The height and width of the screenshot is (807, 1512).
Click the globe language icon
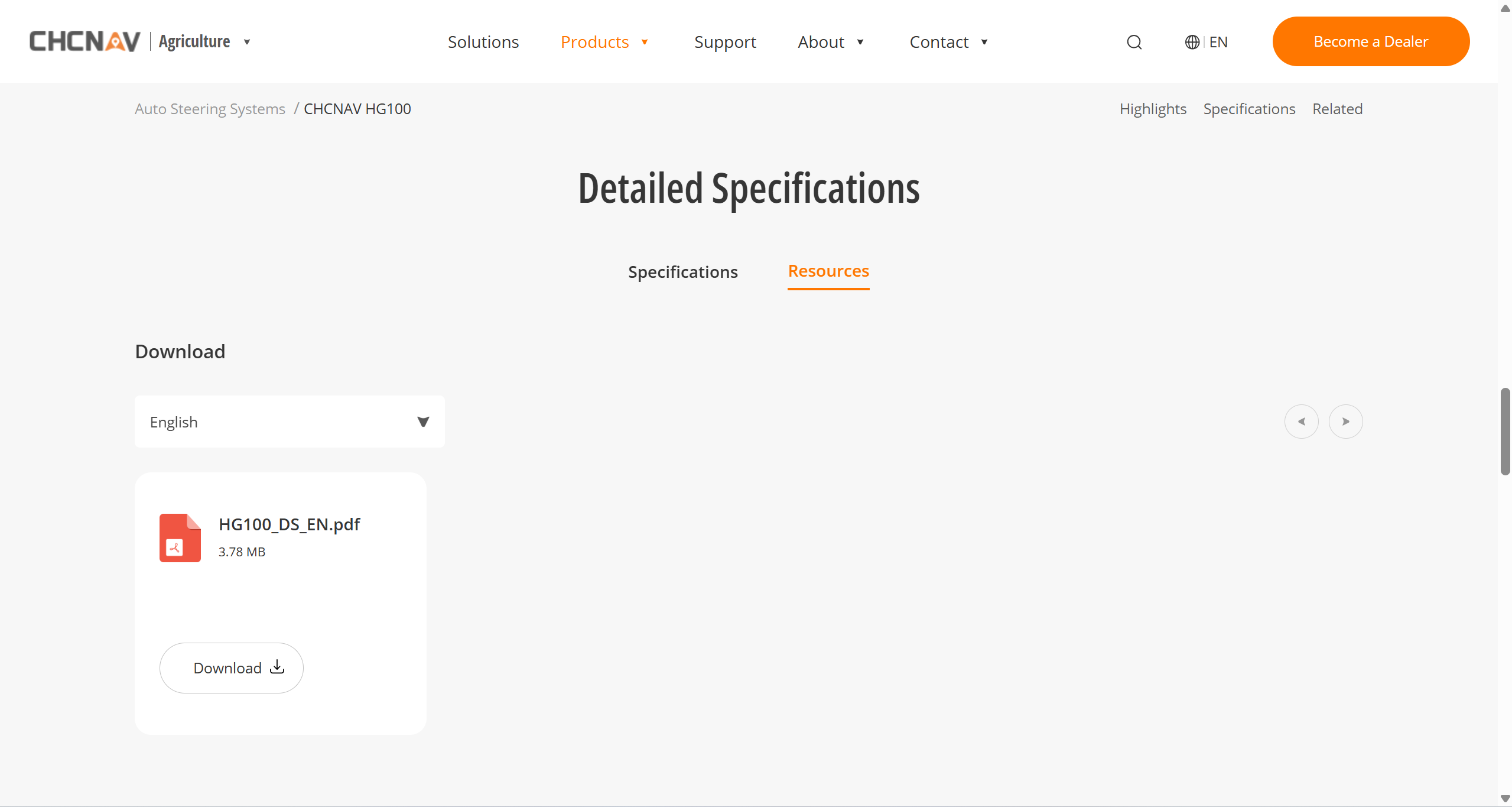pos(1192,42)
